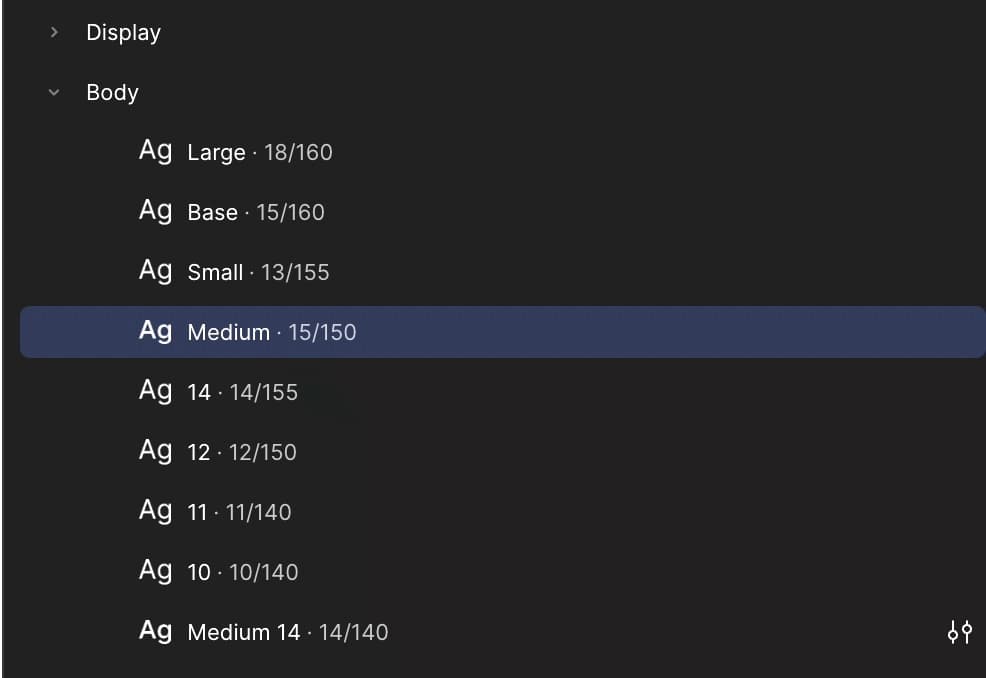Screen dimensions: 986x678
Task: Click the Ag preview for style 14
Action: [155, 391]
